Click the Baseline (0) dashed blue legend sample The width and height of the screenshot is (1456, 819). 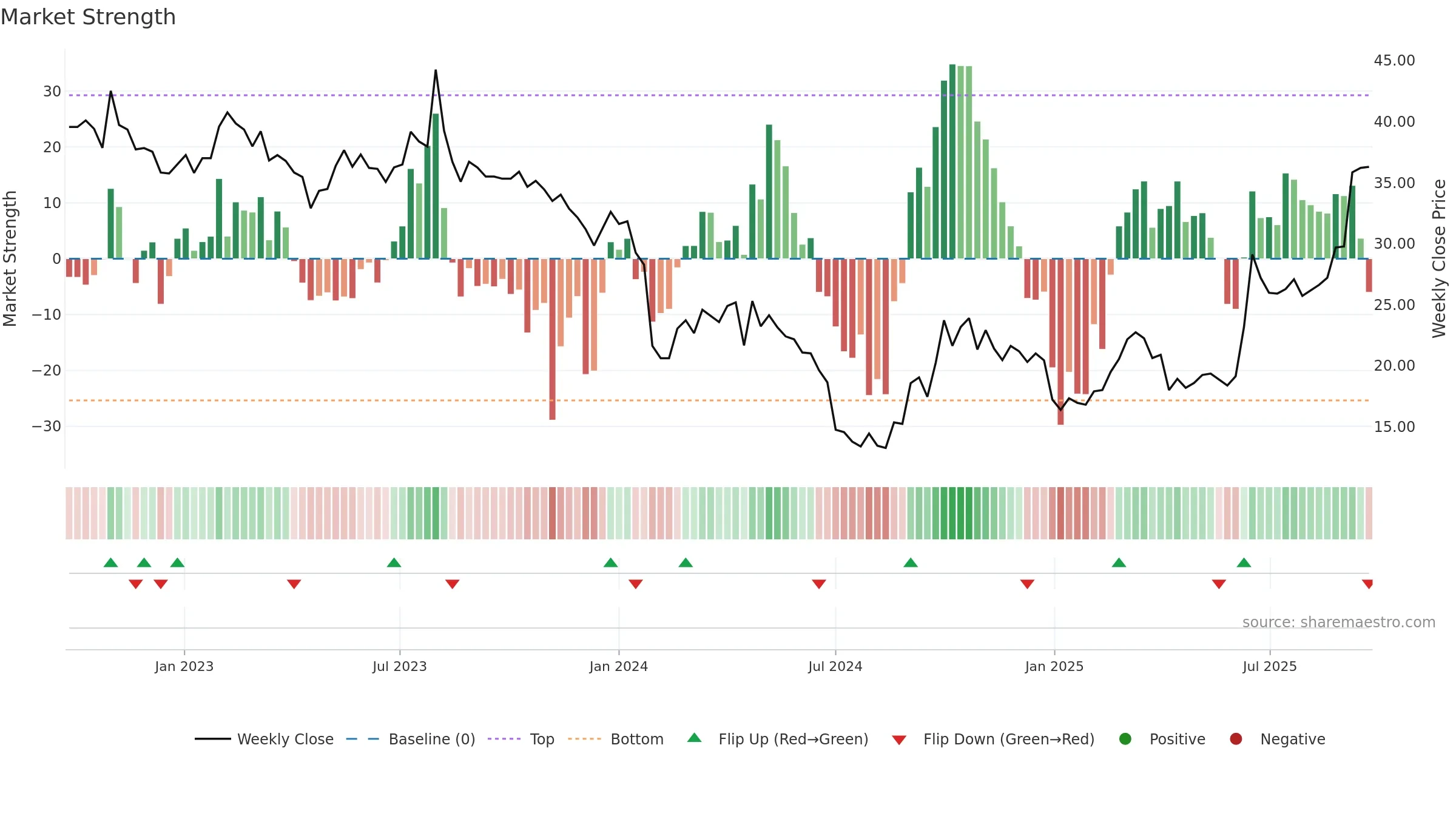pyautogui.click(x=363, y=739)
